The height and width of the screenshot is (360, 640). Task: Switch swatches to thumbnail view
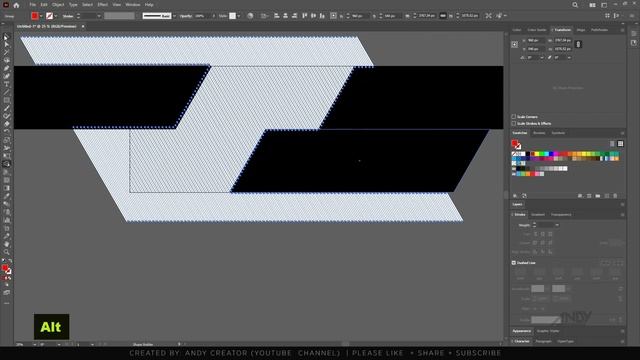[x=620, y=144]
